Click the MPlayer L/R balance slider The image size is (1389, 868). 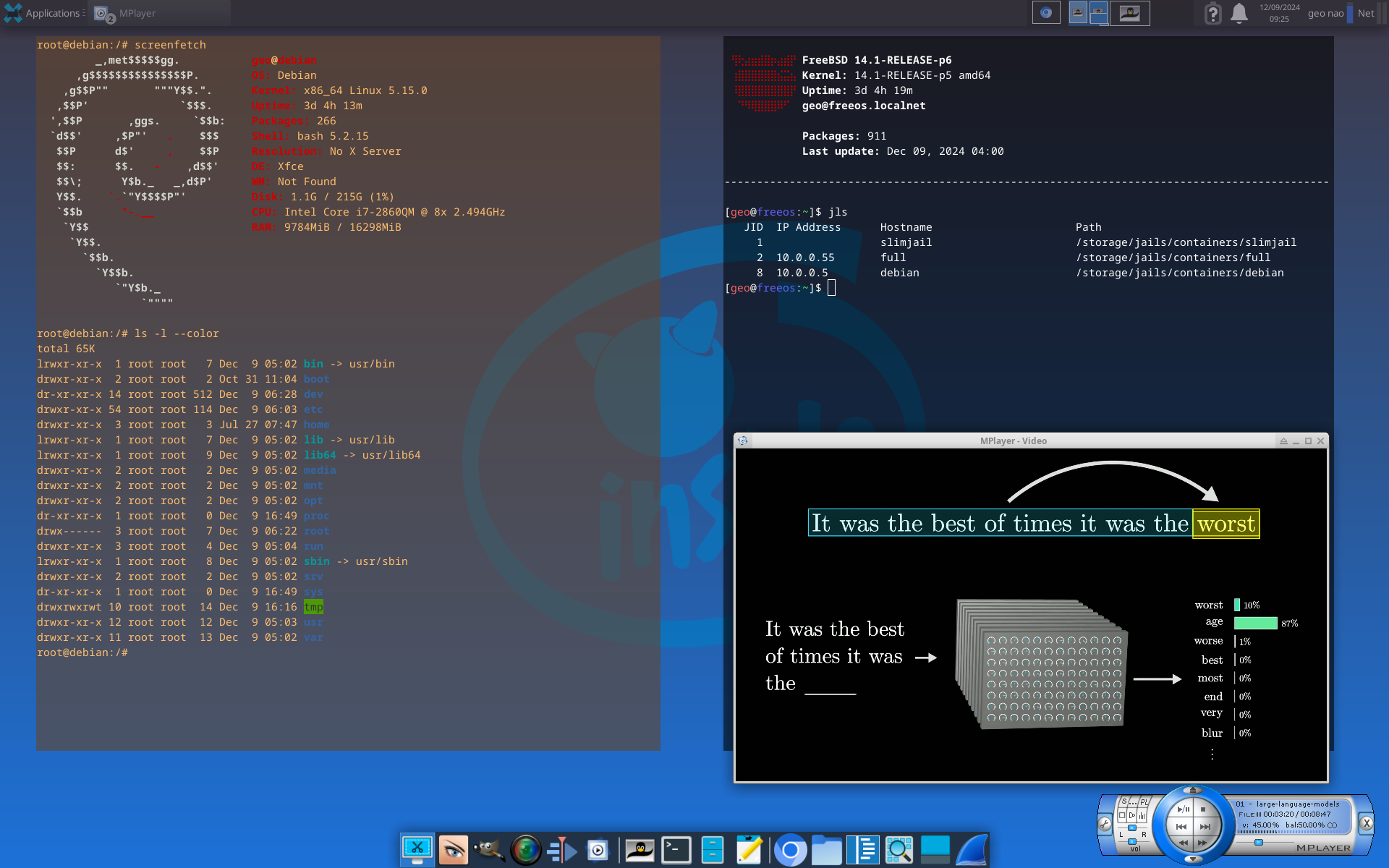pos(1132,827)
